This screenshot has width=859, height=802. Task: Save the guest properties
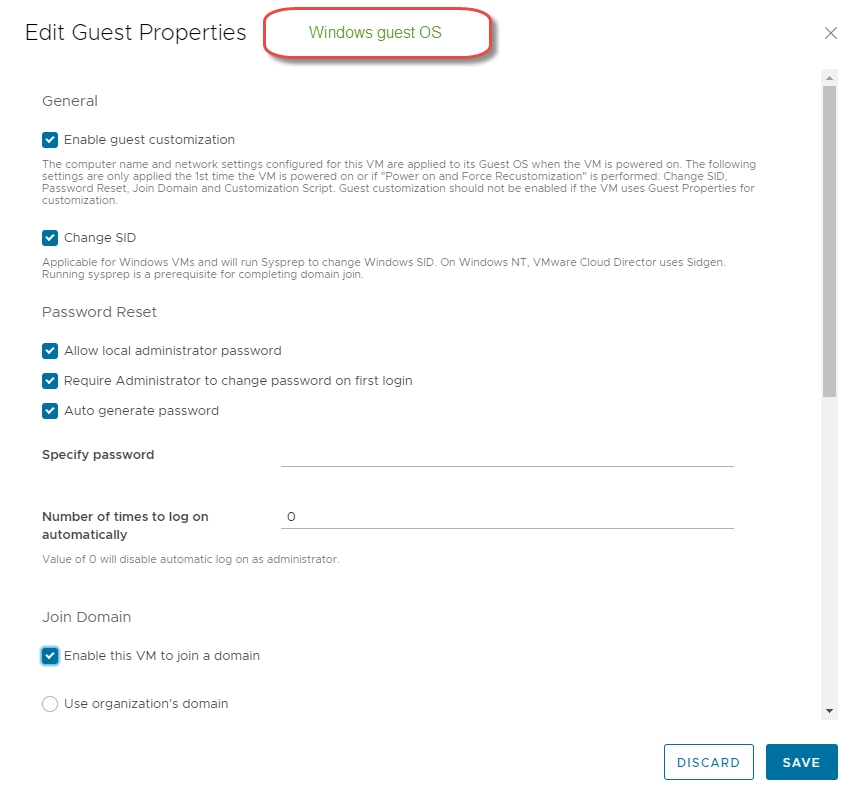[801, 762]
